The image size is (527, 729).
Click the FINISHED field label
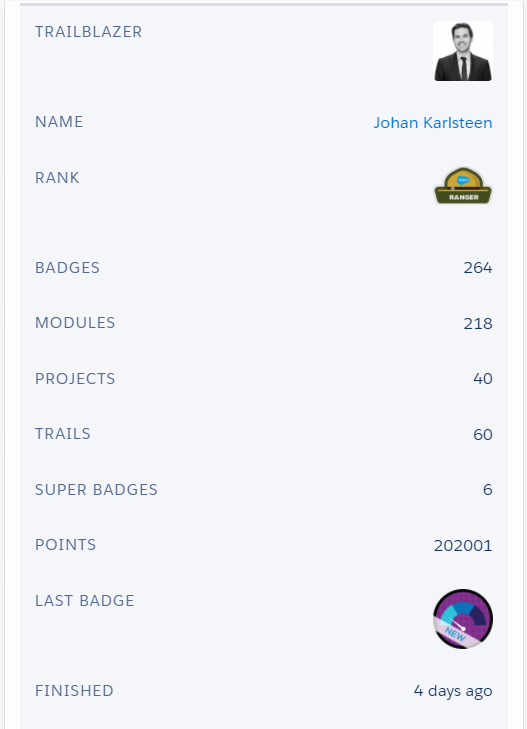point(74,691)
